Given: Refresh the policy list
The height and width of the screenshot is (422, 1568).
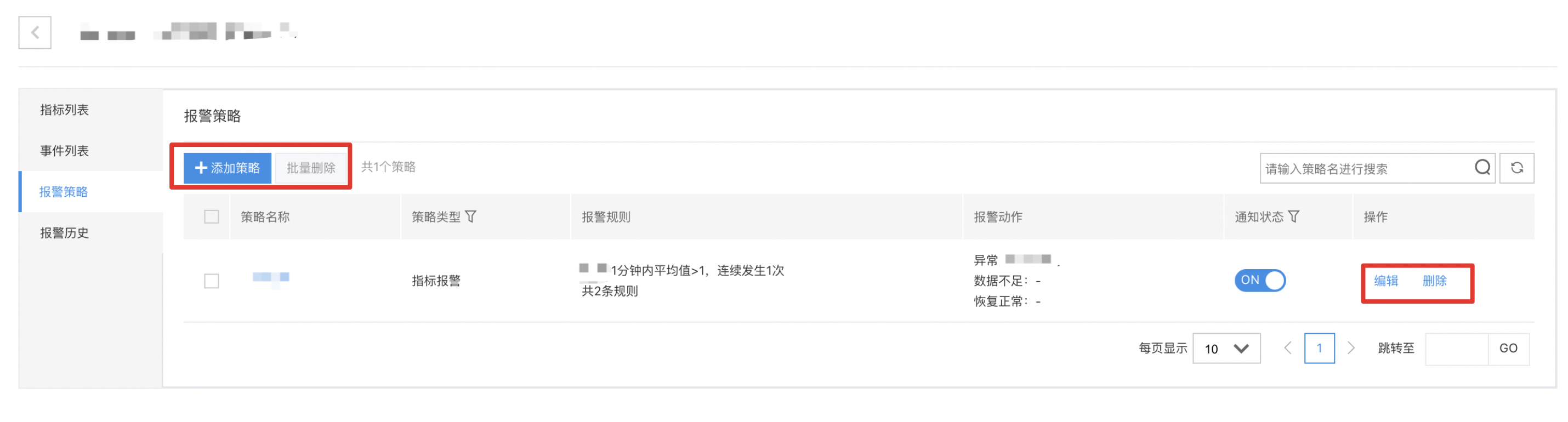Looking at the screenshot, I should tap(1516, 168).
